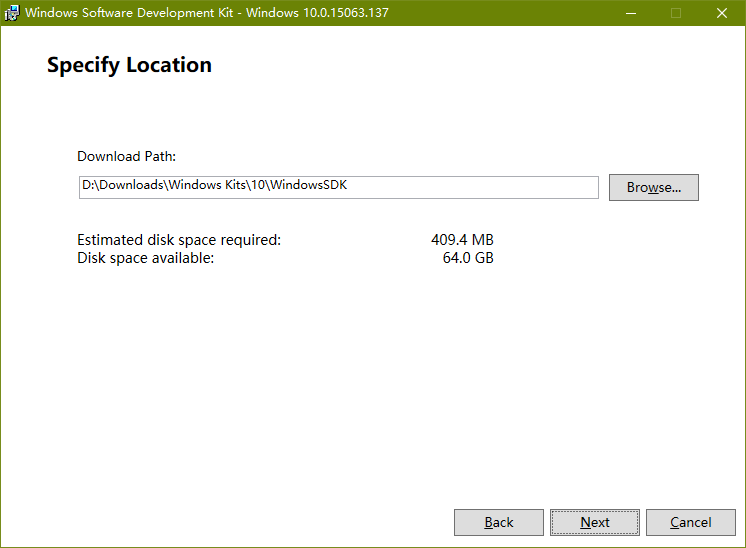Screen dimensions: 746x548
Task: Close the Windows SDK setup window
Action: pos(722,13)
